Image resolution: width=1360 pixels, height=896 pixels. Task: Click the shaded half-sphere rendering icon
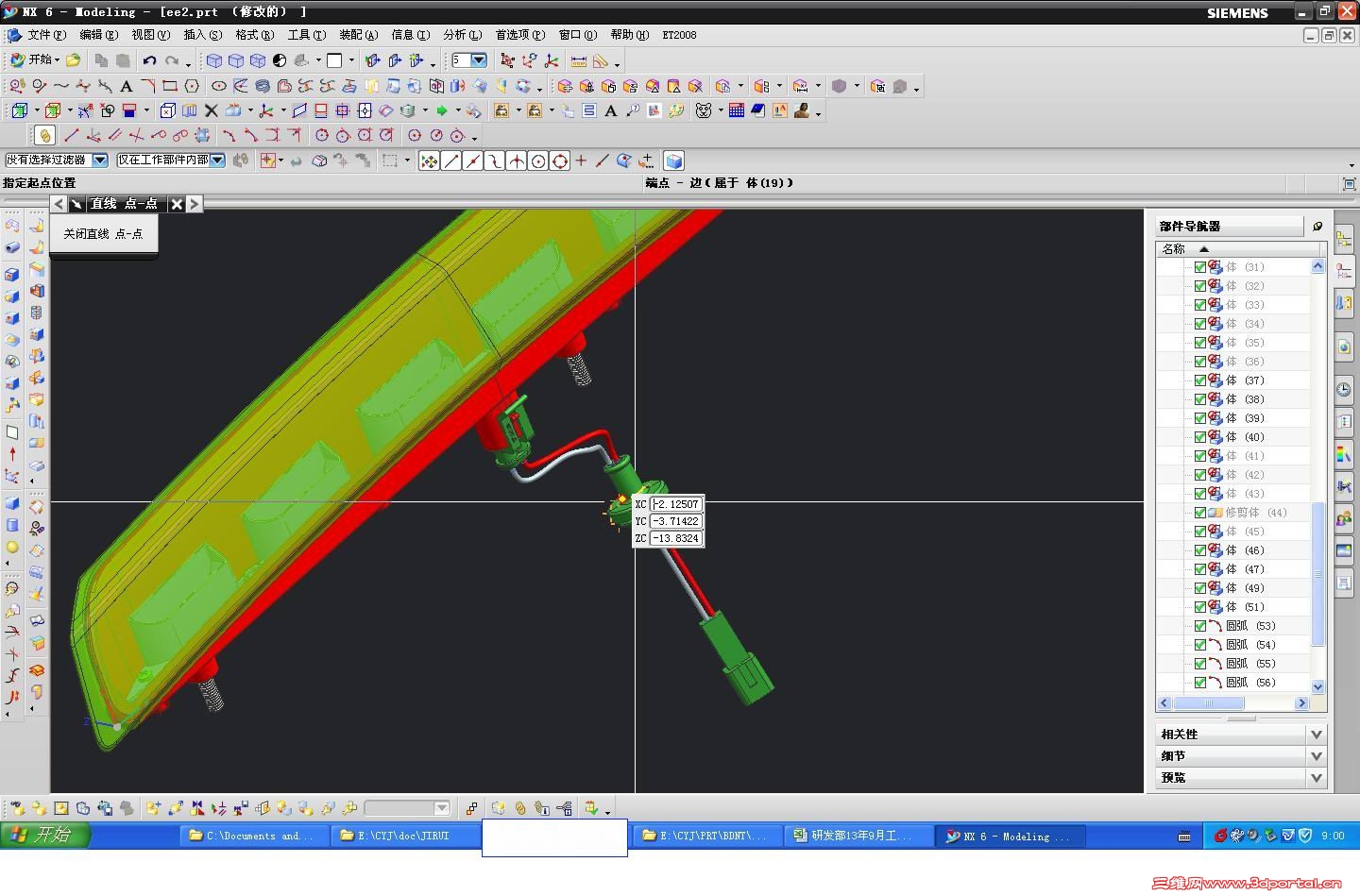coord(280,60)
